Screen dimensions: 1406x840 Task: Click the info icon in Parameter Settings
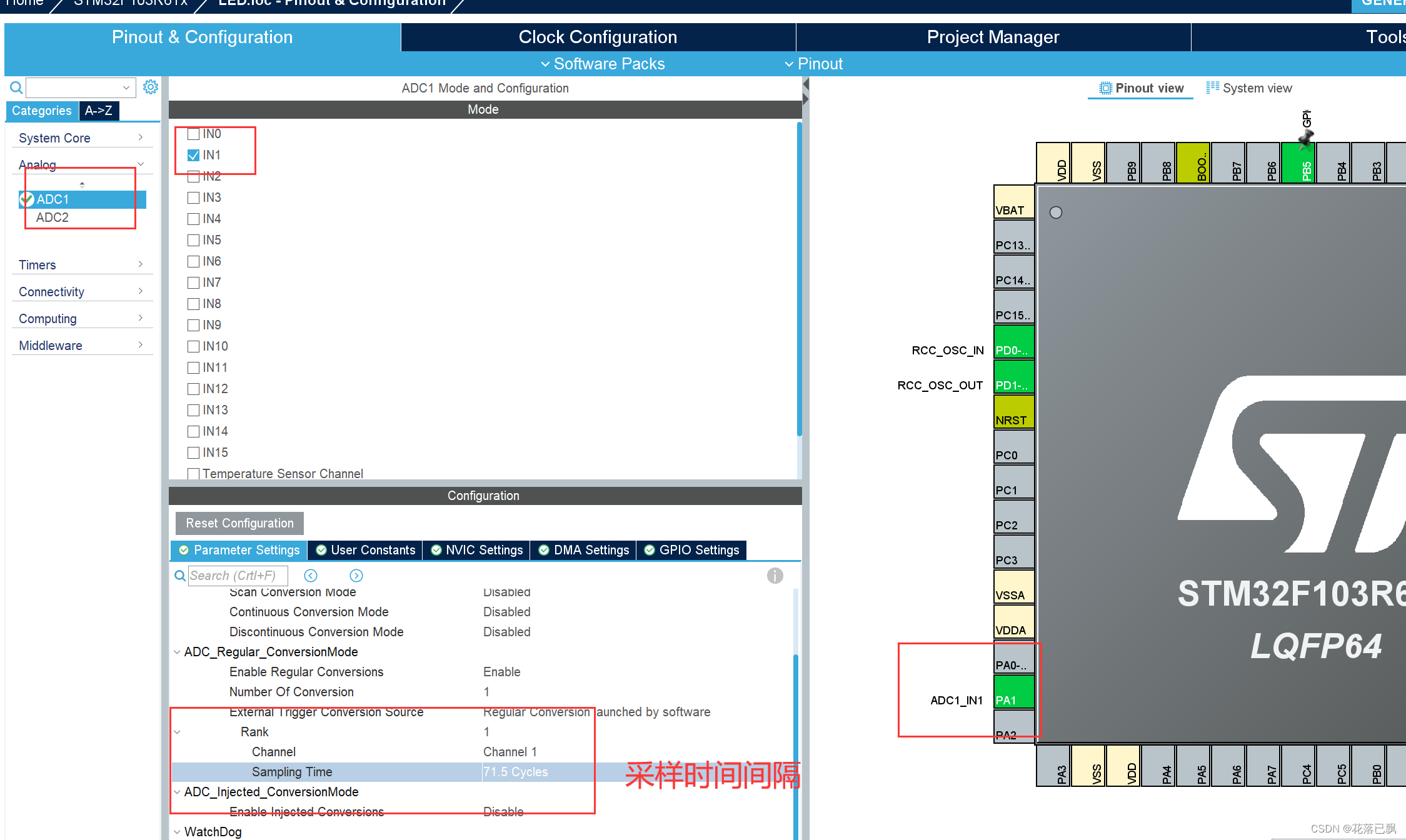click(775, 576)
